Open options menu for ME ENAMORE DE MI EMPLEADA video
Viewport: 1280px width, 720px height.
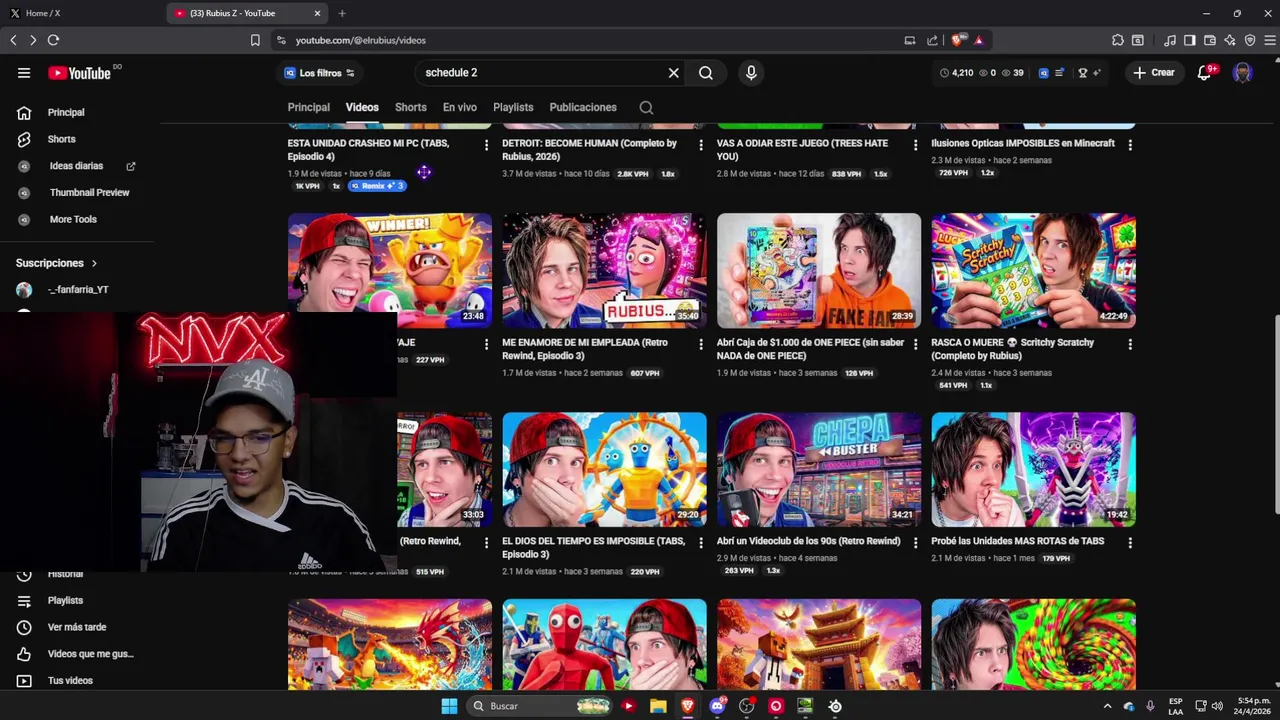click(x=701, y=344)
